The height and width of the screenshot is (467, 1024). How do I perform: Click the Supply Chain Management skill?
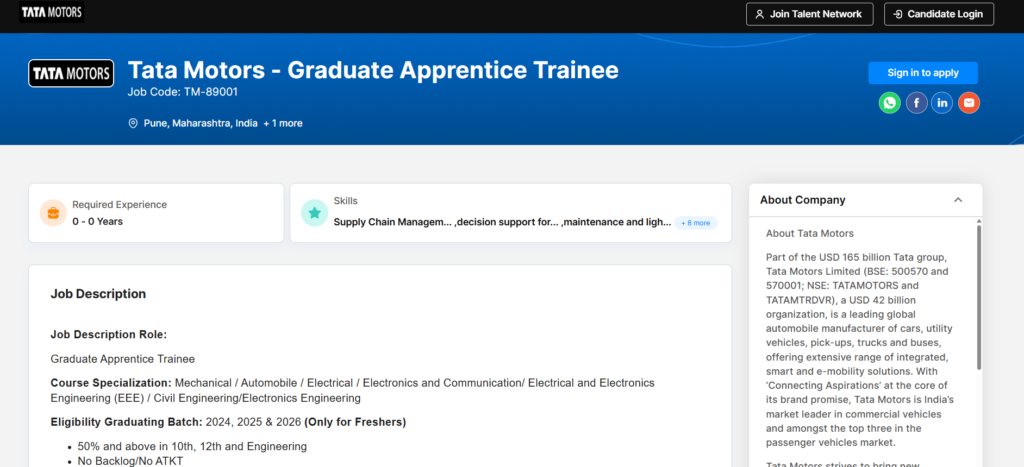tap(393, 222)
